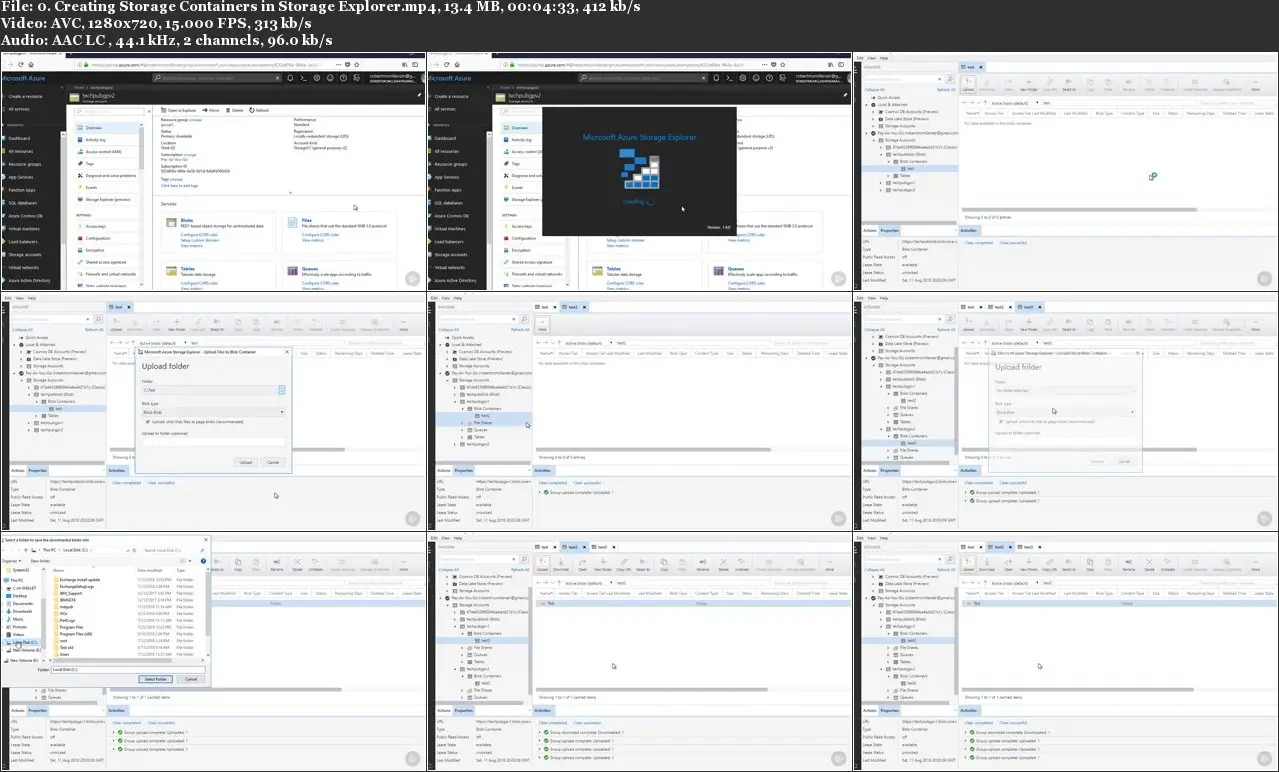Click the Download toolbar icon in the eighth frame
This screenshot has width=1279, height=772.
click(561, 565)
